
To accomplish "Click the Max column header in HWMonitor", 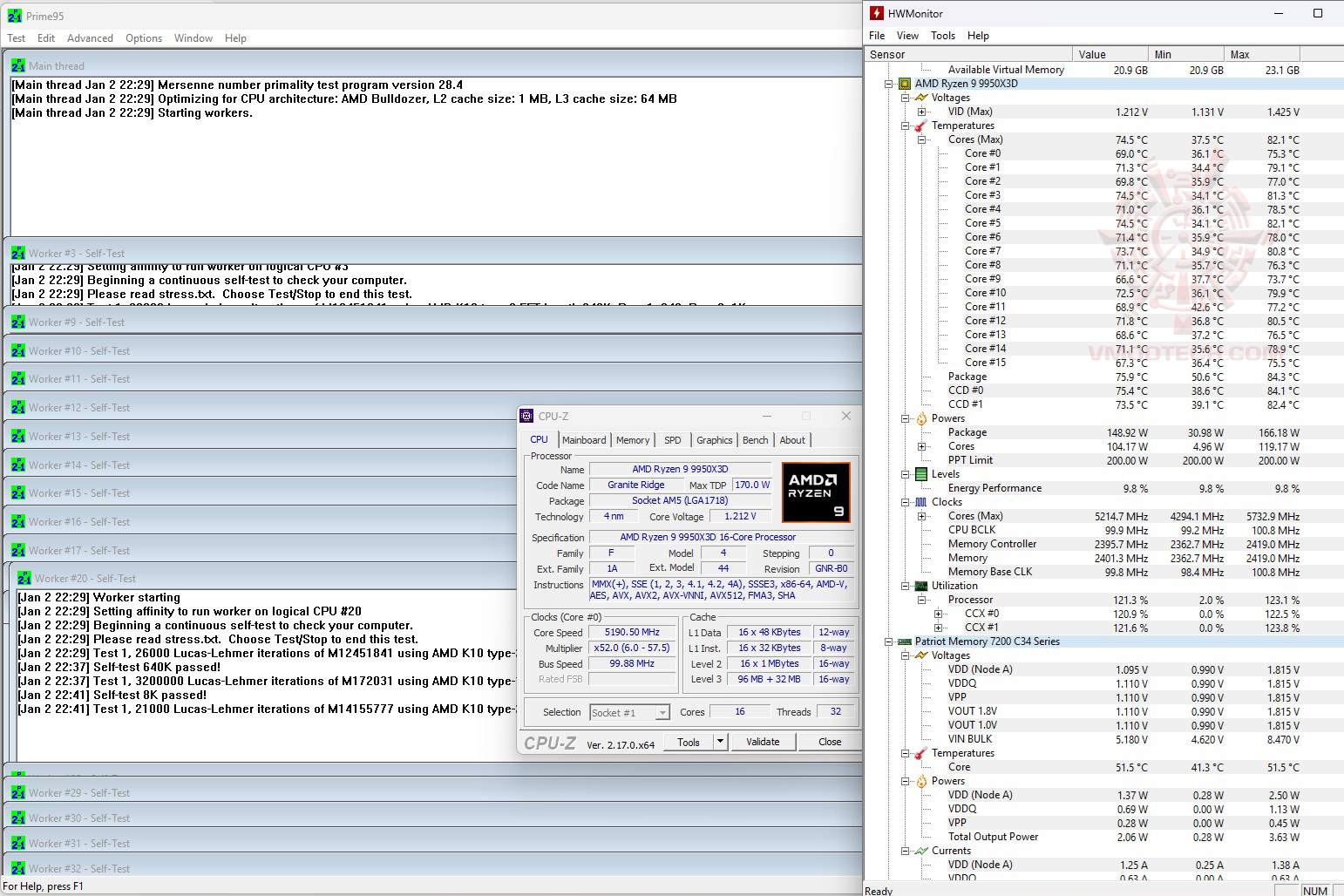I will point(1263,54).
